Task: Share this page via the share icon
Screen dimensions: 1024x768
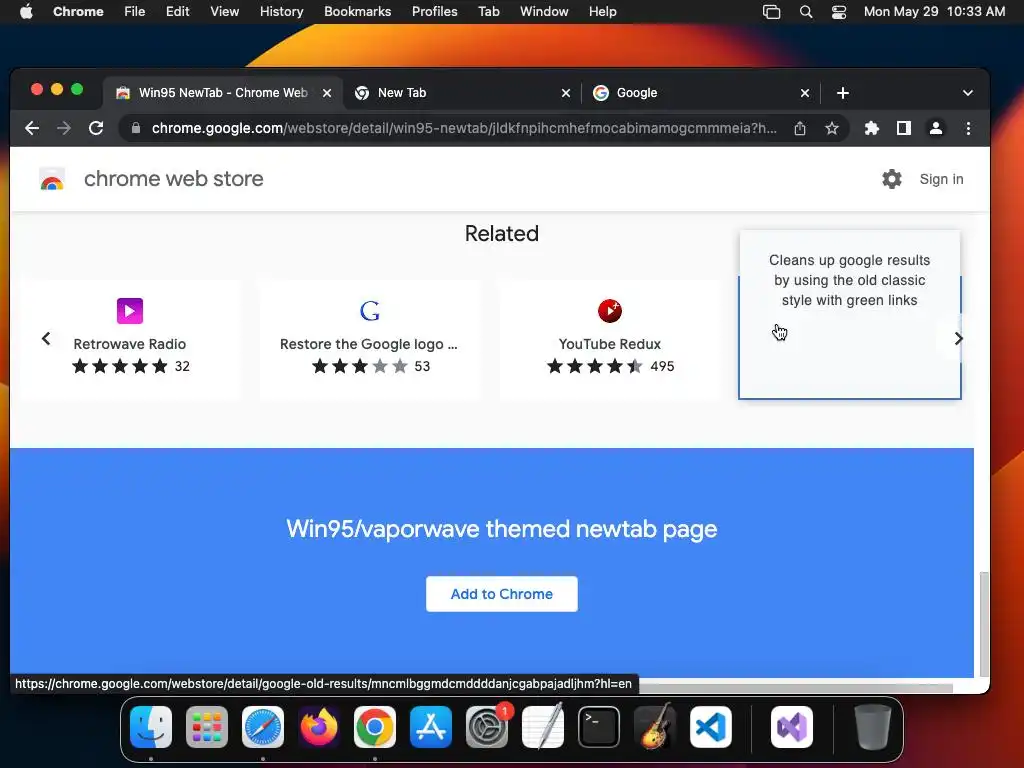Action: click(800, 128)
